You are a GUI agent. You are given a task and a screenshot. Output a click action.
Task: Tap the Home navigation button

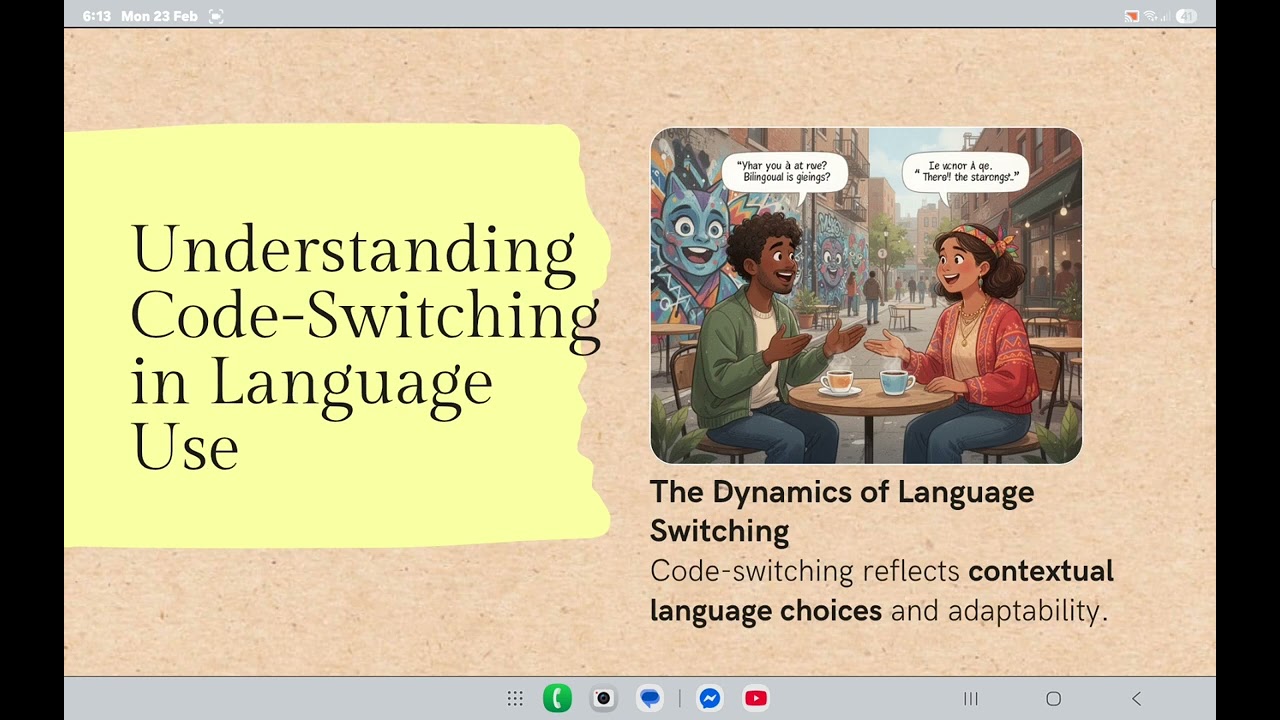pyautogui.click(x=1053, y=699)
